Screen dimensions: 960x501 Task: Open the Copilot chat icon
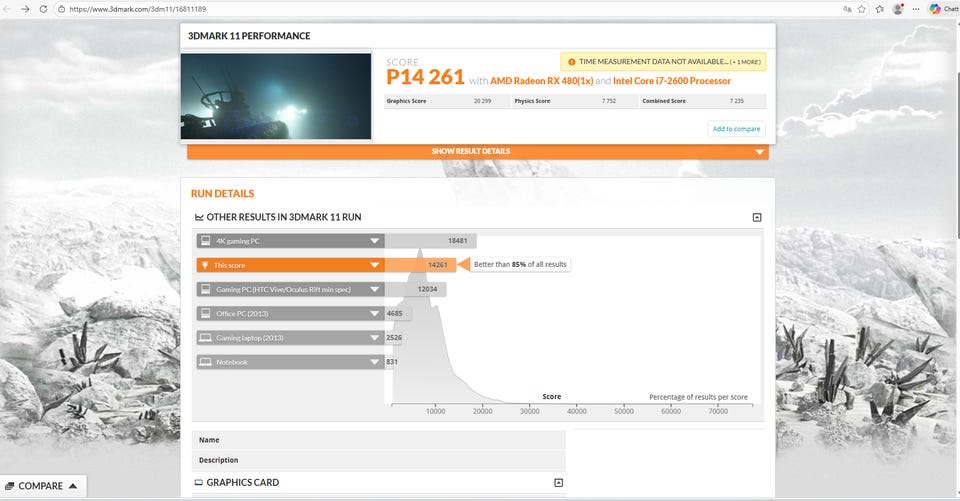pyautogui.click(x=935, y=9)
